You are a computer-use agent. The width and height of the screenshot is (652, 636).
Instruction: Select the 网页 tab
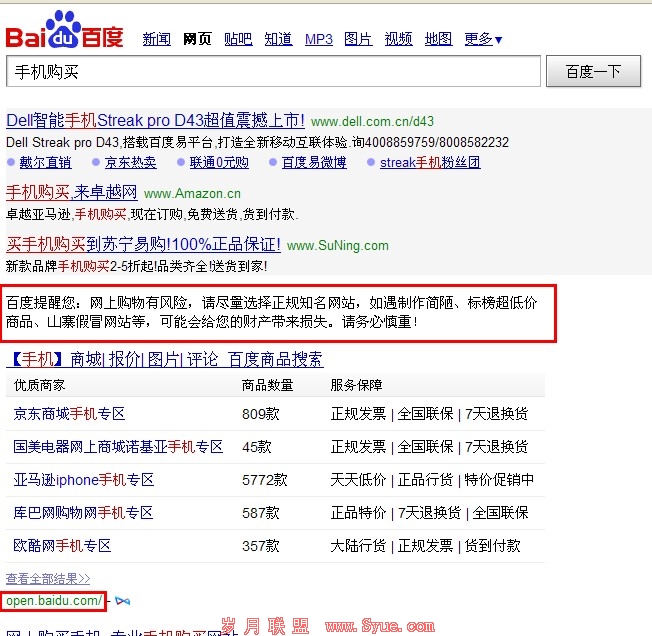[197, 39]
